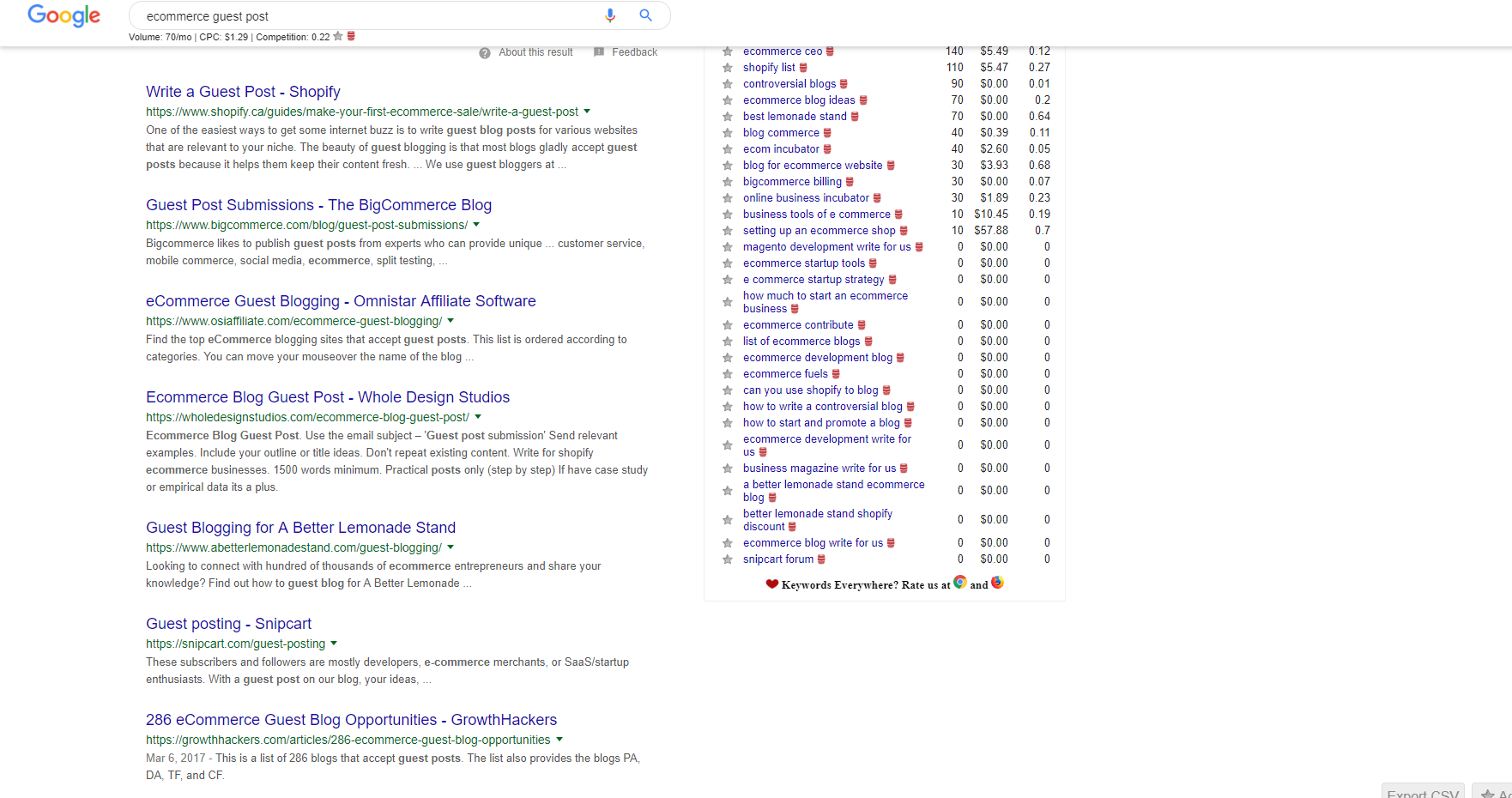The image size is (1512, 798).
Task: Open 'Ecommerce Blog Guest Post - Whole Design Studios'
Action: (328, 397)
